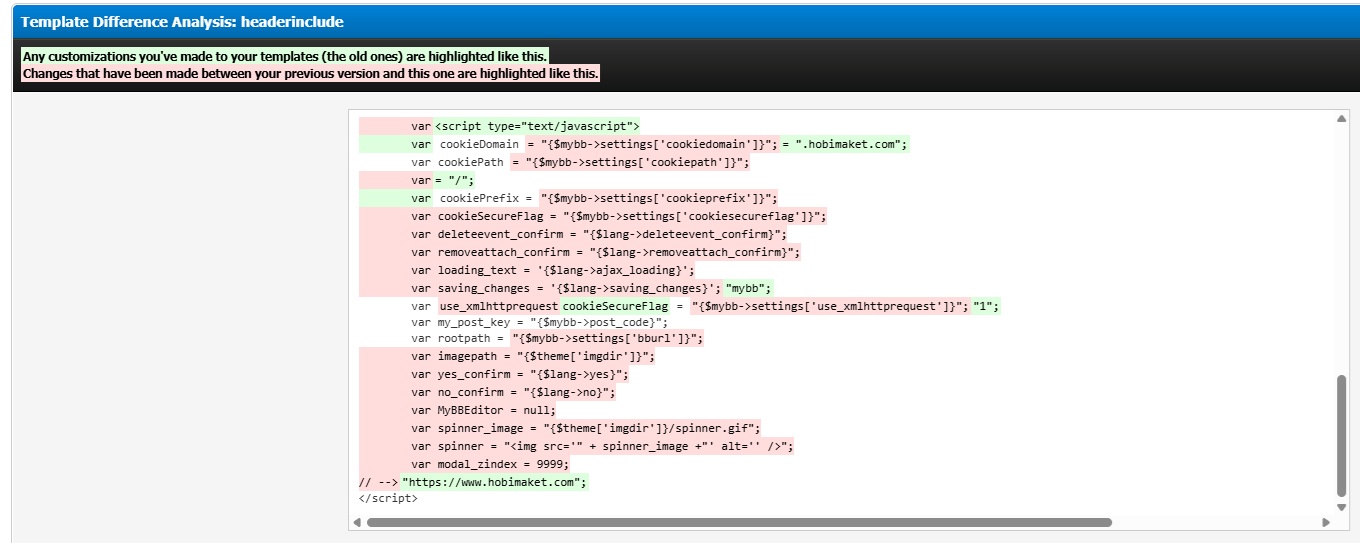Click the vertical scrollbar down arrow

click(1341, 506)
